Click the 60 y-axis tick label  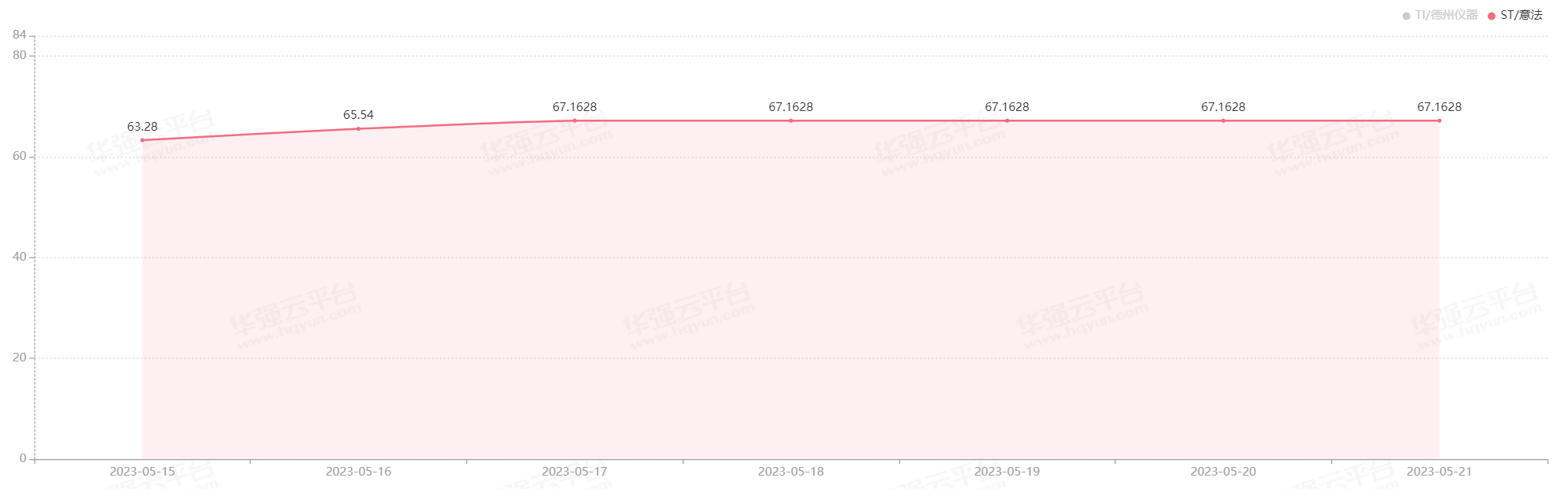(x=20, y=156)
